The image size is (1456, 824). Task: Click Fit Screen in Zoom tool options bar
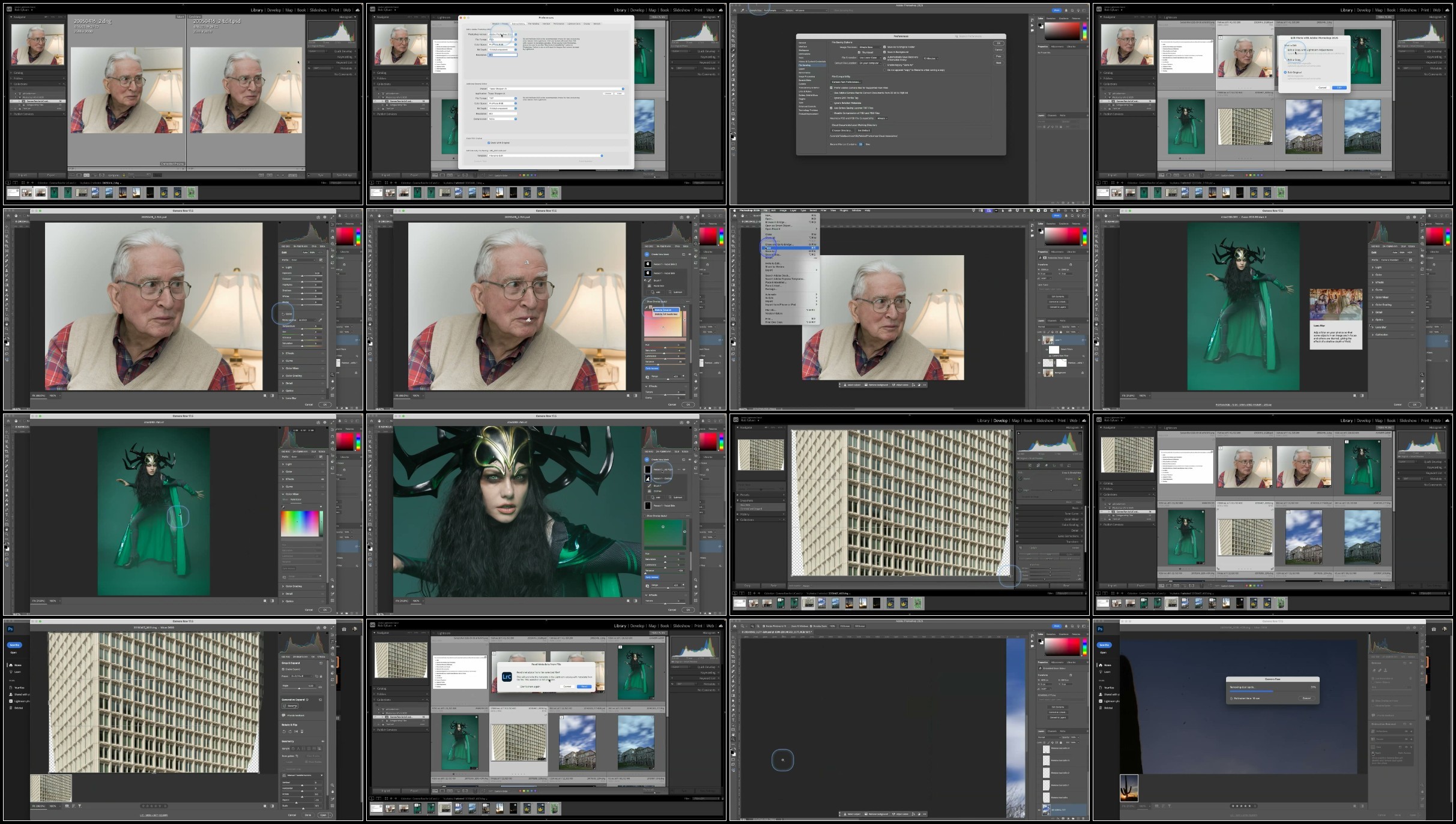pos(845,626)
